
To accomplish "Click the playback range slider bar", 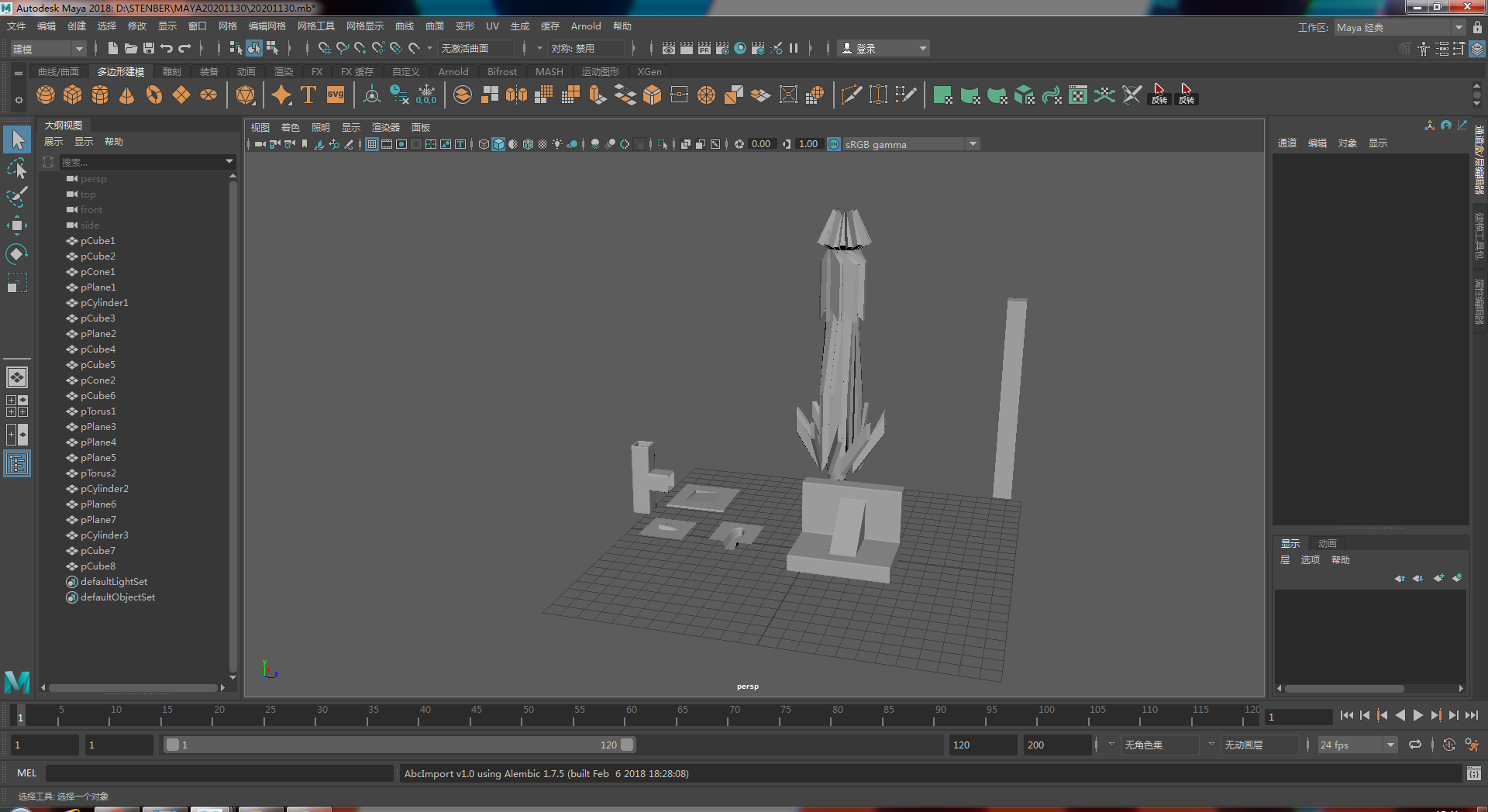I will (x=399, y=745).
